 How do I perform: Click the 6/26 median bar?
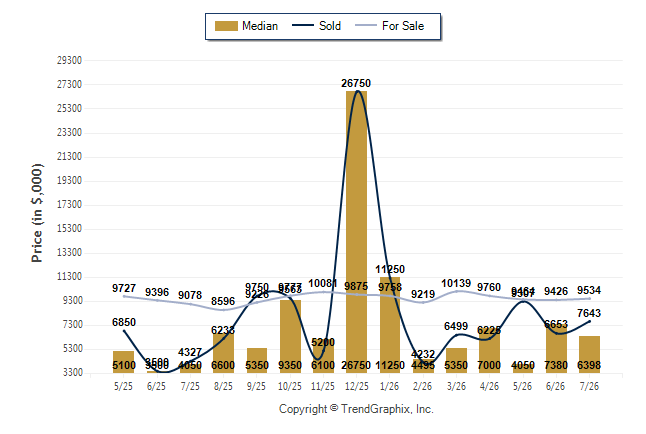pyautogui.click(x=556, y=348)
